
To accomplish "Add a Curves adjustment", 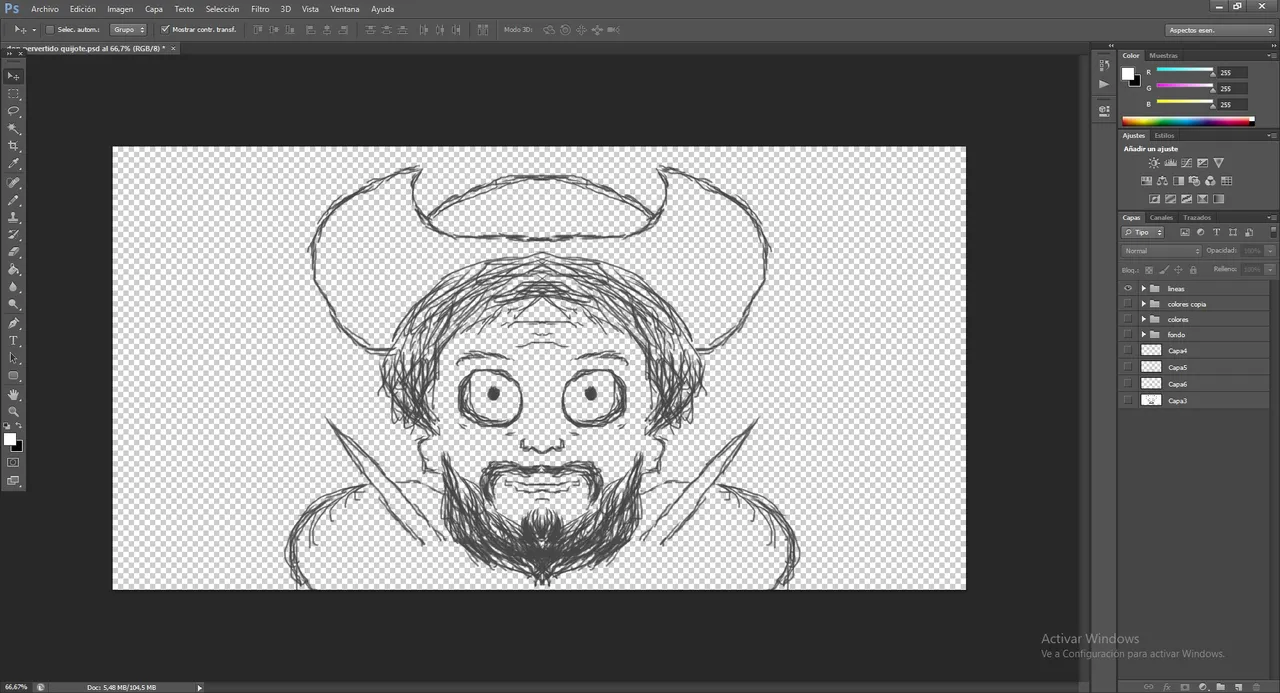I will 1186,163.
